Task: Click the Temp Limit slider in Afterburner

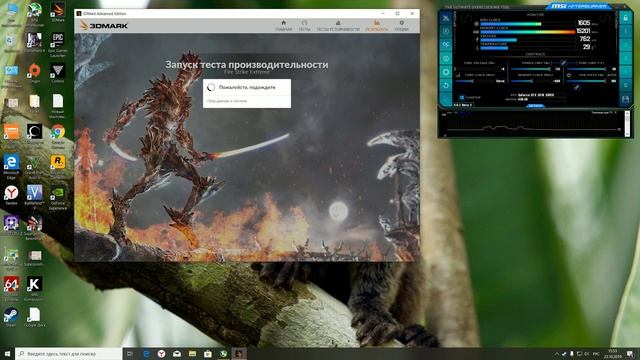Action: click(x=587, y=69)
